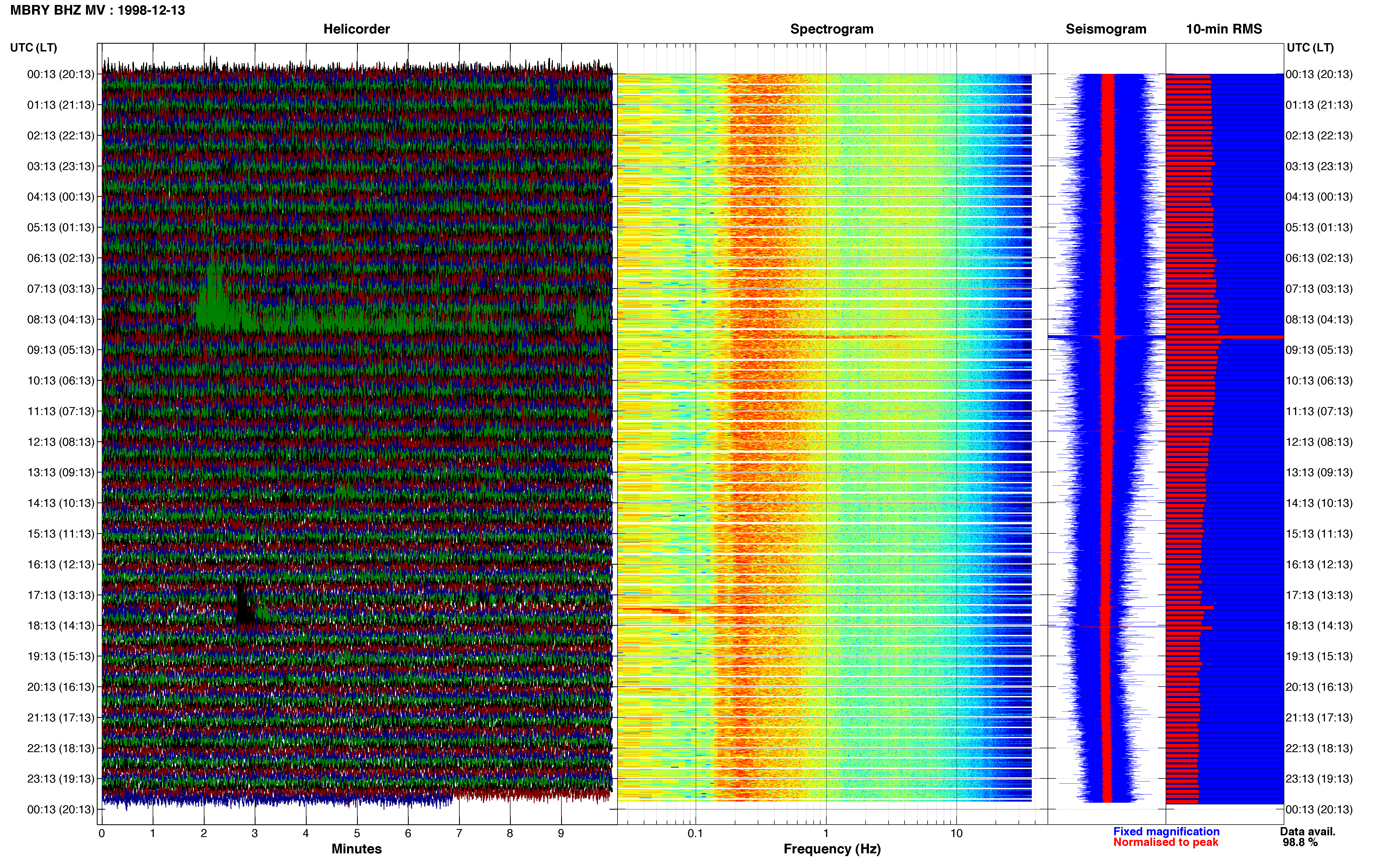Click the right UTC (LT) axis label
This screenshot has width=1388, height=868.
pos(1310,48)
